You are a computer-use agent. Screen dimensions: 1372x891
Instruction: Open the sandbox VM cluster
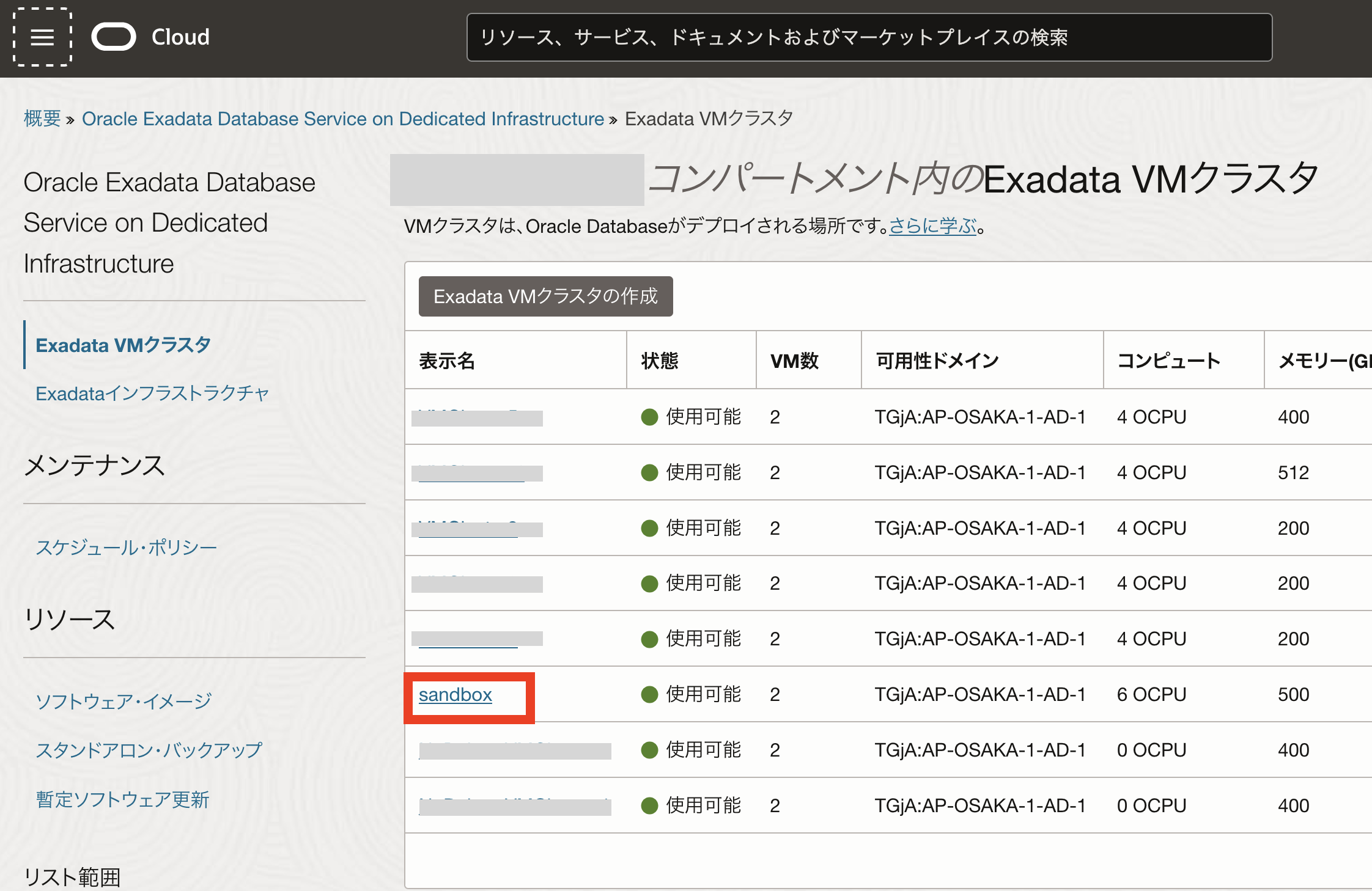(x=455, y=695)
